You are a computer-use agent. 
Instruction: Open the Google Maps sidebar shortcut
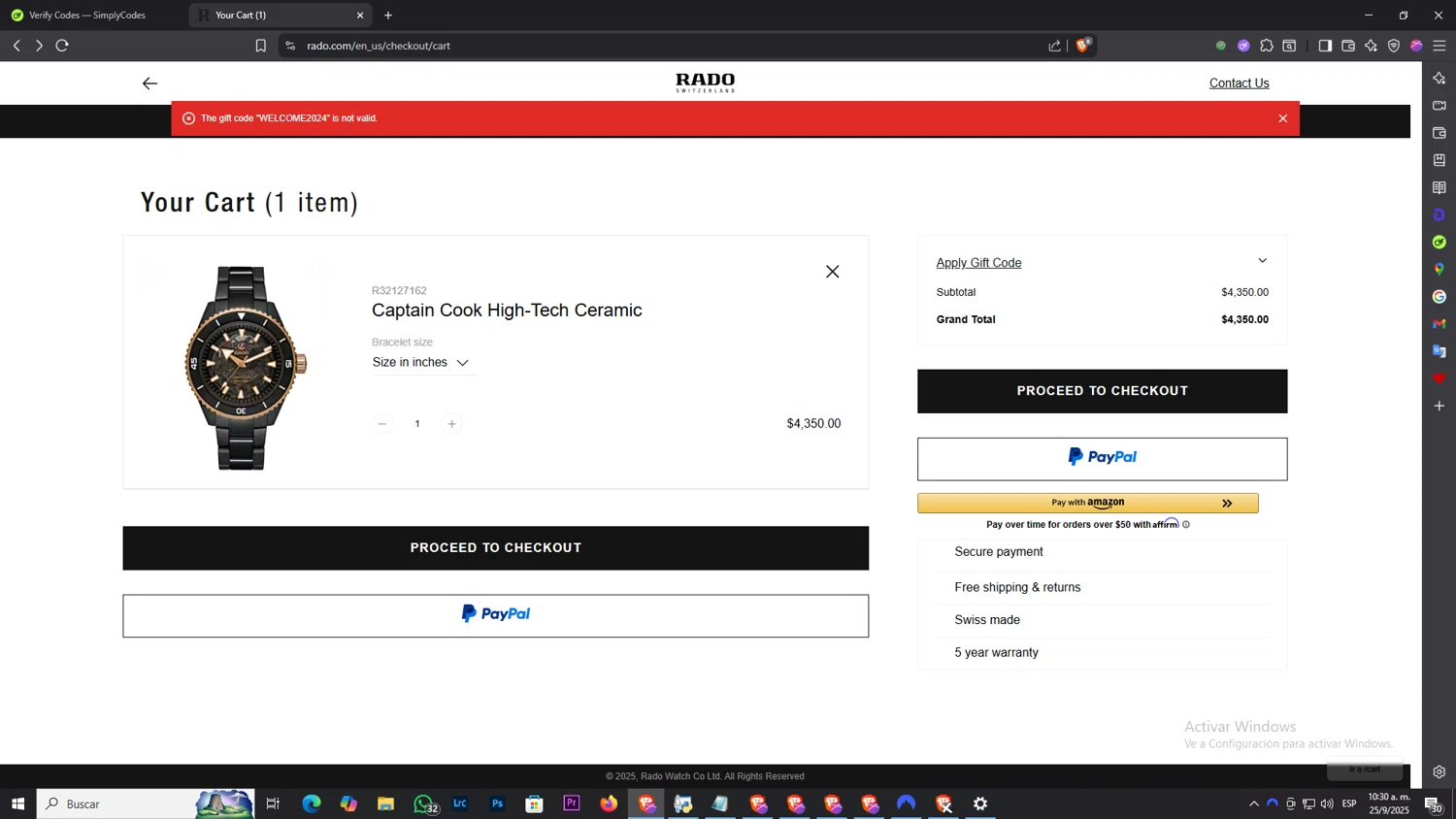click(1439, 269)
